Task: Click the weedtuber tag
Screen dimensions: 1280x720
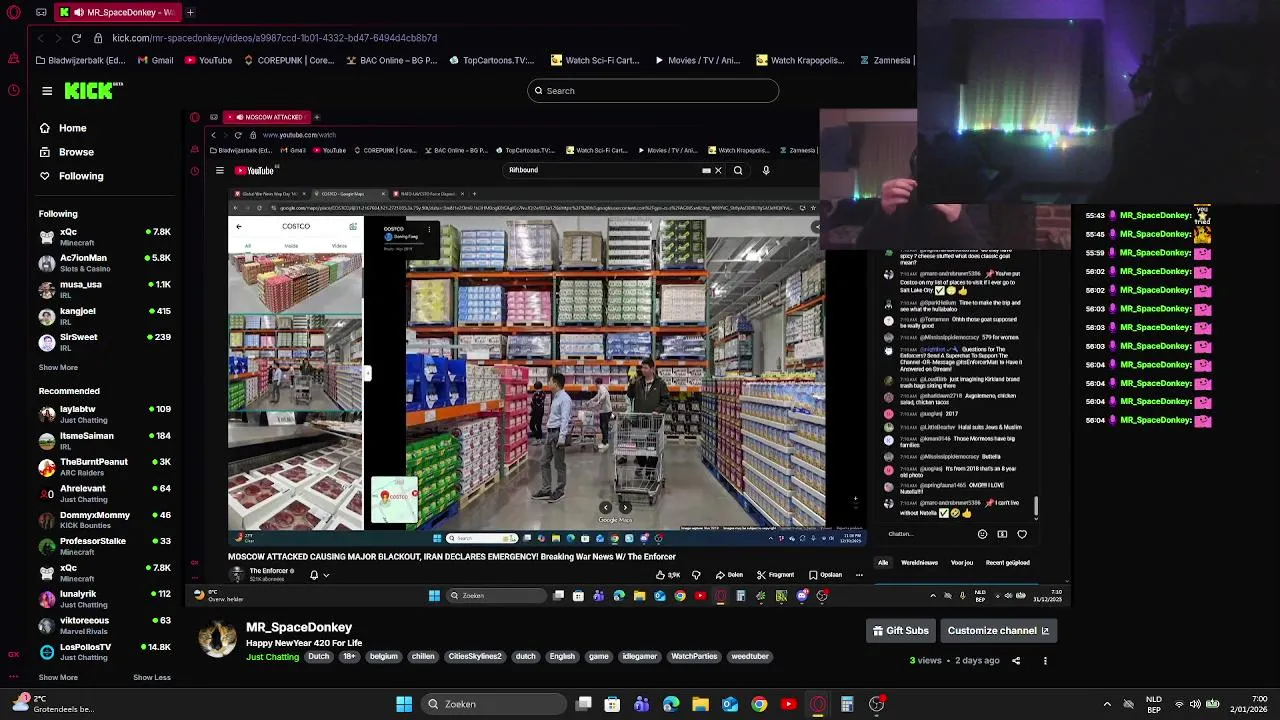Action: (x=750, y=657)
